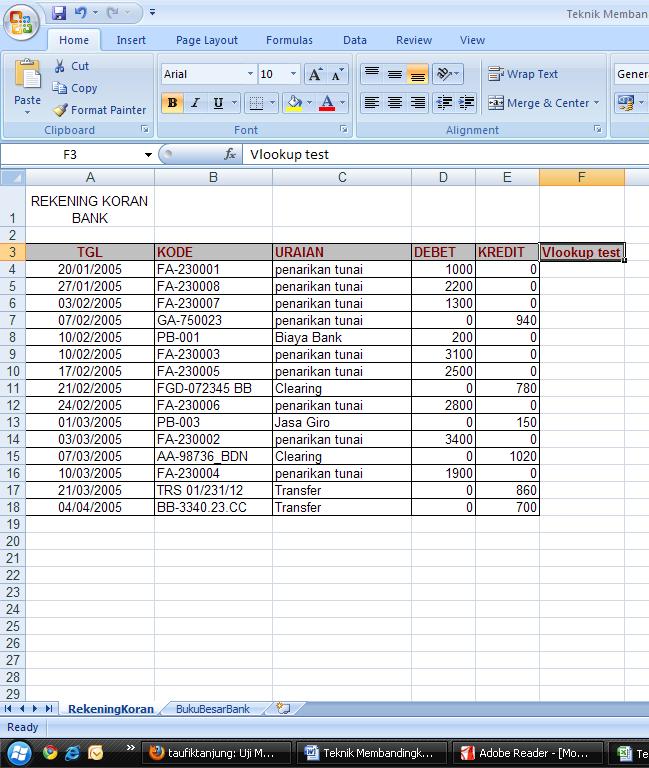
Task: Switch to Review tab
Action: click(x=414, y=40)
